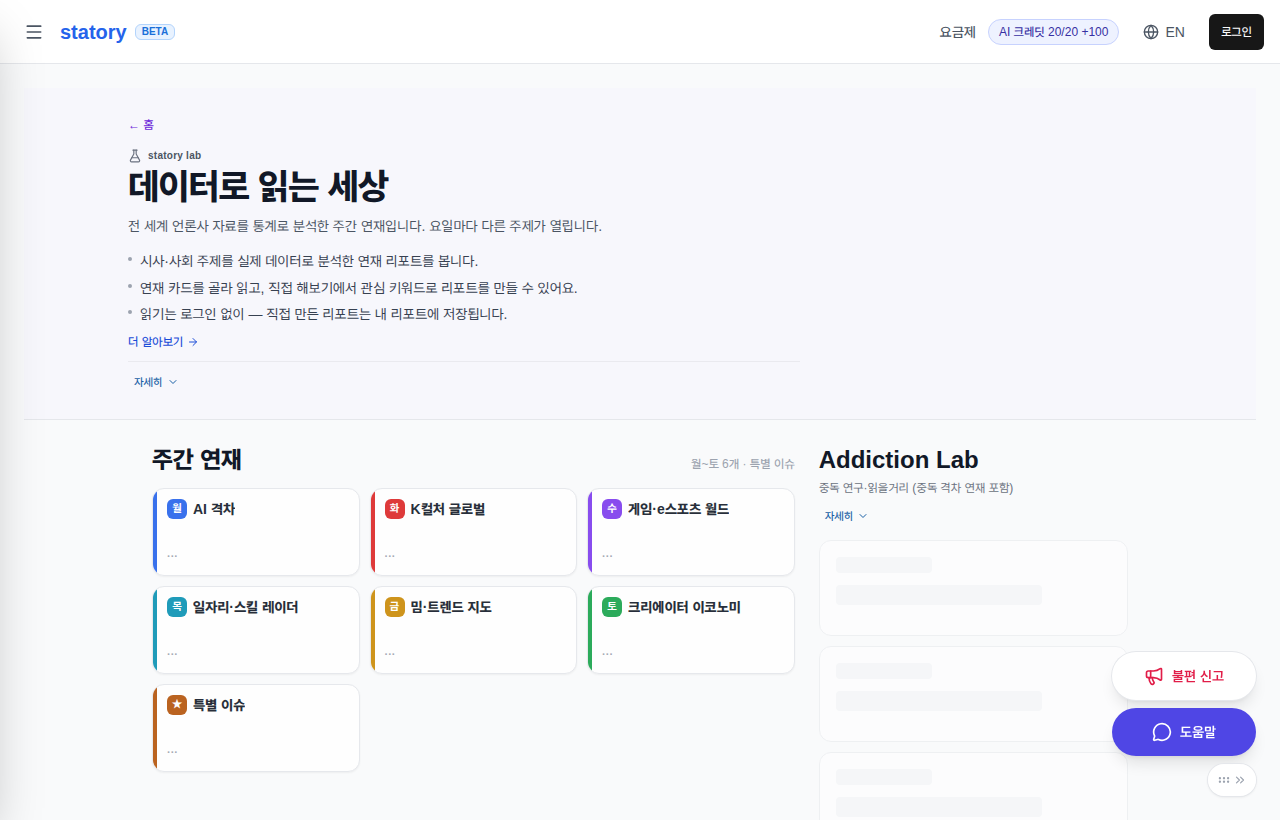
Task: Expand 자세히 under Addiction Lab
Action: click(846, 516)
